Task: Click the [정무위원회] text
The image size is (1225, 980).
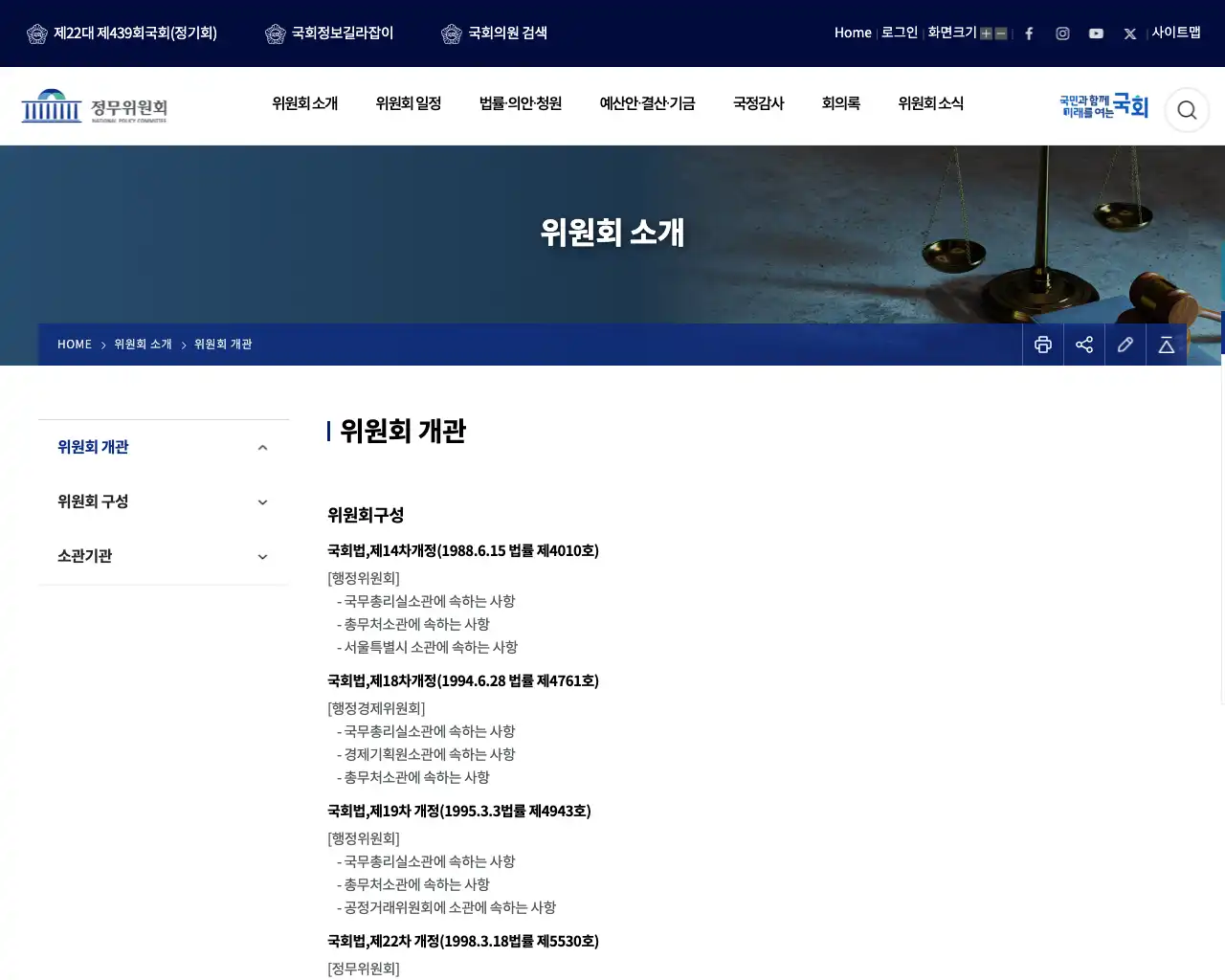Action: tap(364, 969)
